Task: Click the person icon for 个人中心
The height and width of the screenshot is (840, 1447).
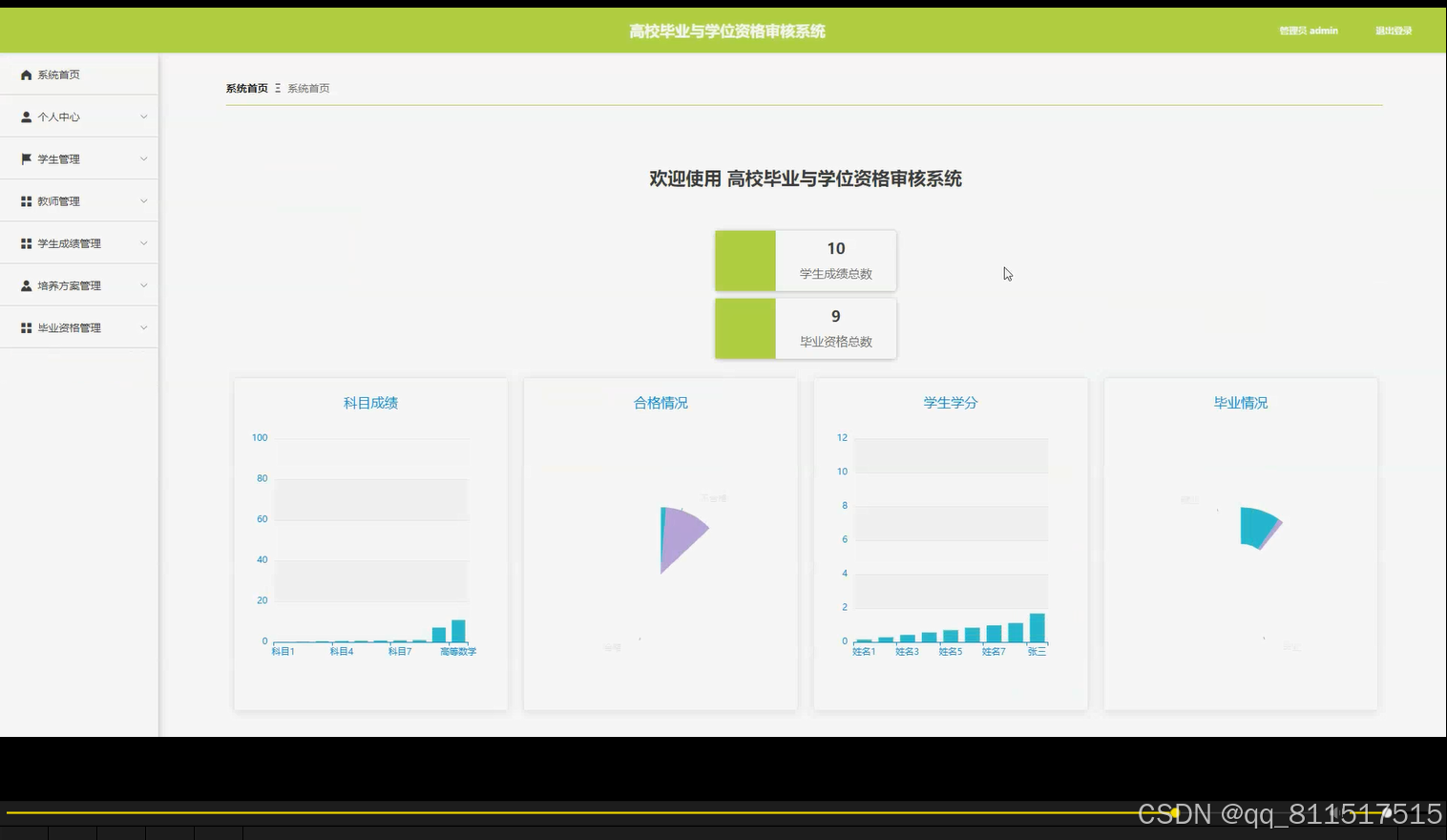Action: (x=27, y=116)
